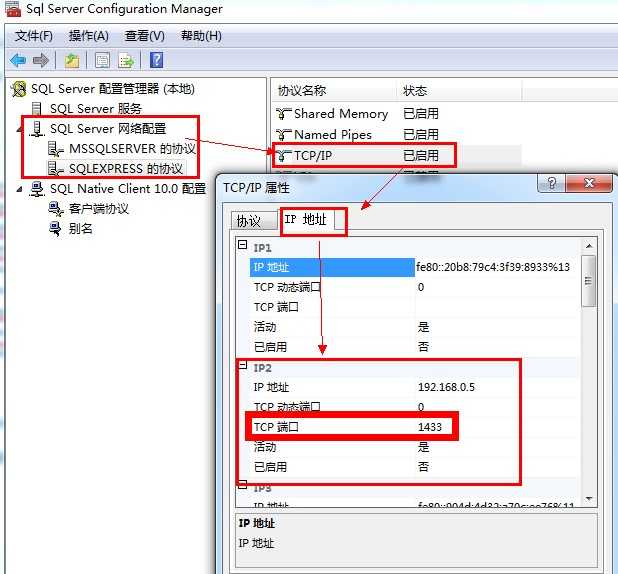Click the SQL Server 服务 icon
The image size is (618, 574).
(37, 109)
